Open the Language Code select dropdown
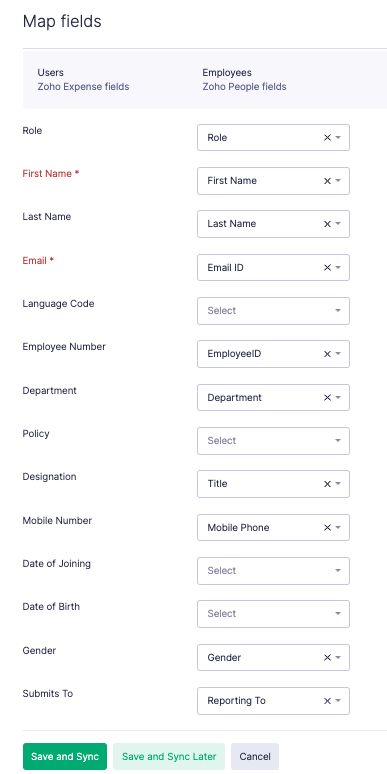Screen dimensions: 387x774 click(273, 311)
